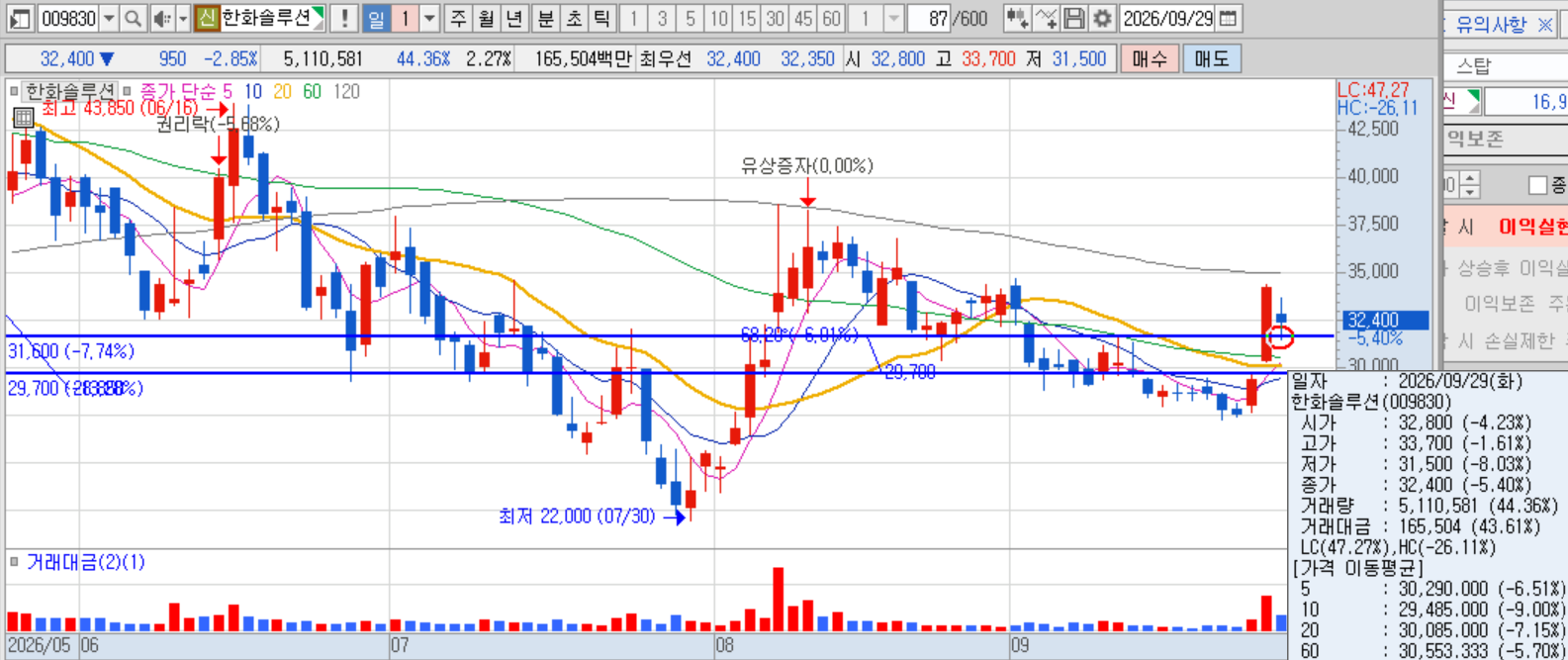Click the 권리락 event marker on chart
The height and width of the screenshot is (660, 1568).
[218, 125]
